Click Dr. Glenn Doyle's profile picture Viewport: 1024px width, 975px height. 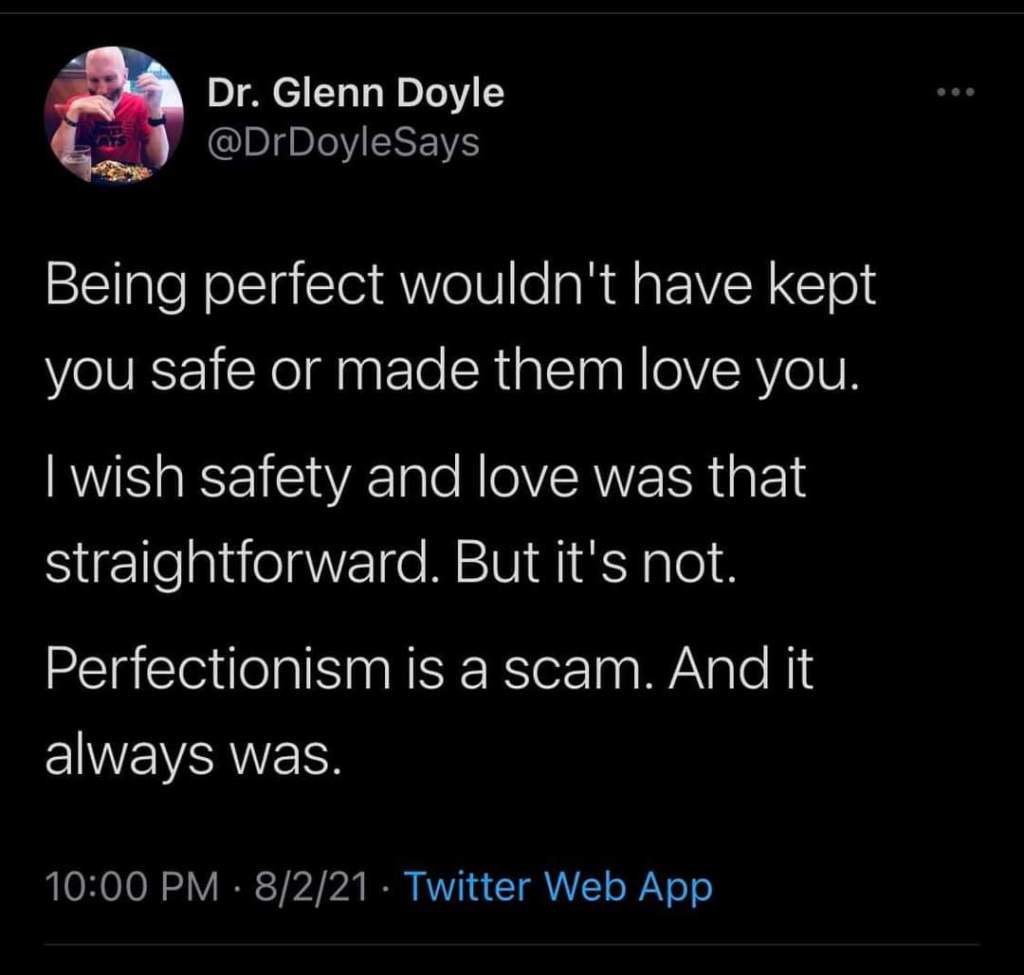114,116
